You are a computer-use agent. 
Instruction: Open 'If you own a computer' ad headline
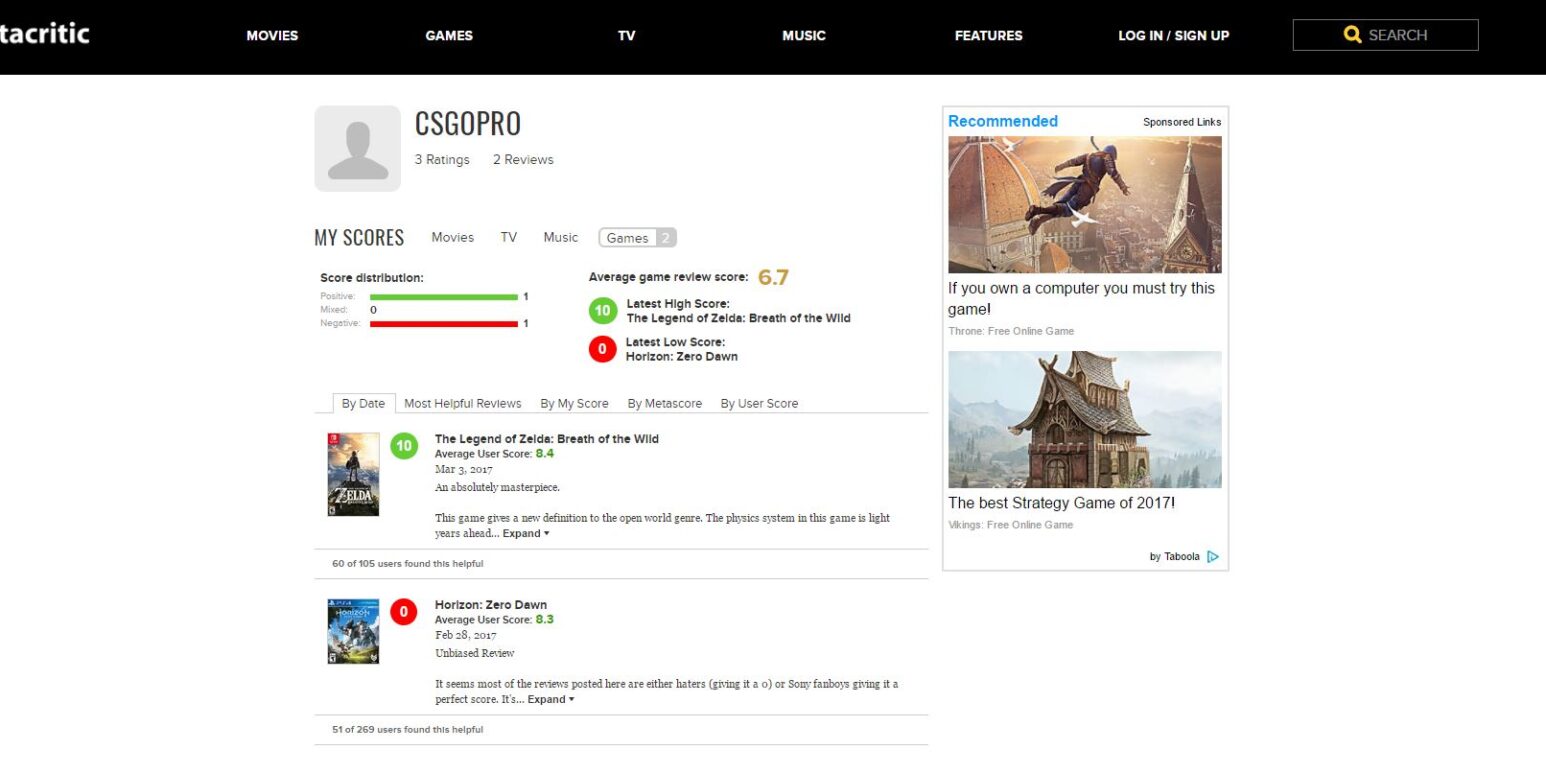coord(1082,299)
